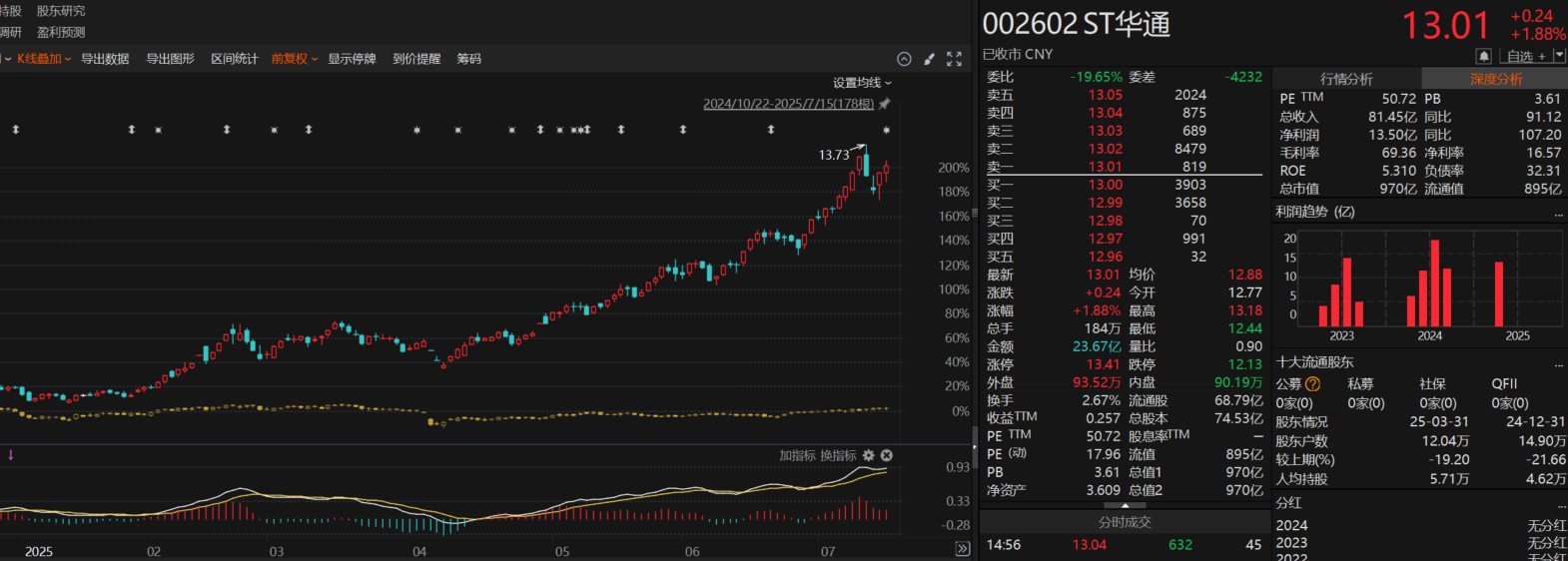The width and height of the screenshot is (1568, 561).
Task: Toggle 显示停牌 display option
Action: [352, 59]
